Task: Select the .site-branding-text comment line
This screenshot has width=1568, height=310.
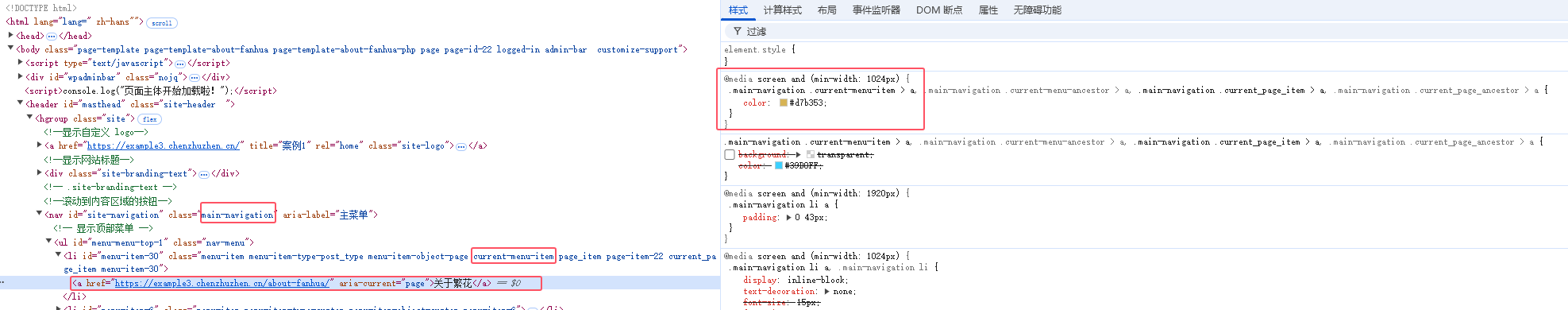Action: (x=110, y=188)
